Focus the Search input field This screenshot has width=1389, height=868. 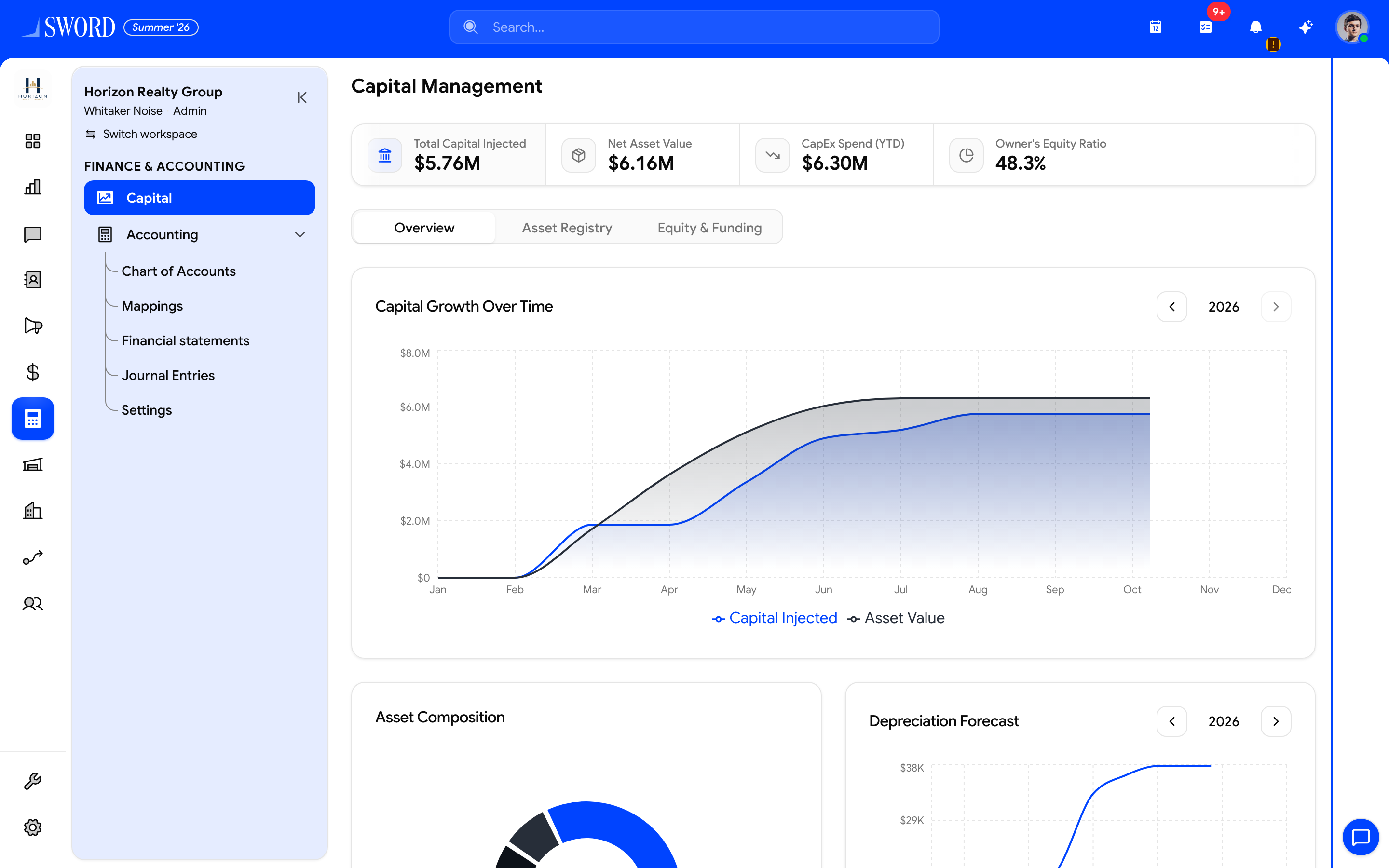pyautogui.click(x=694, y=27)
